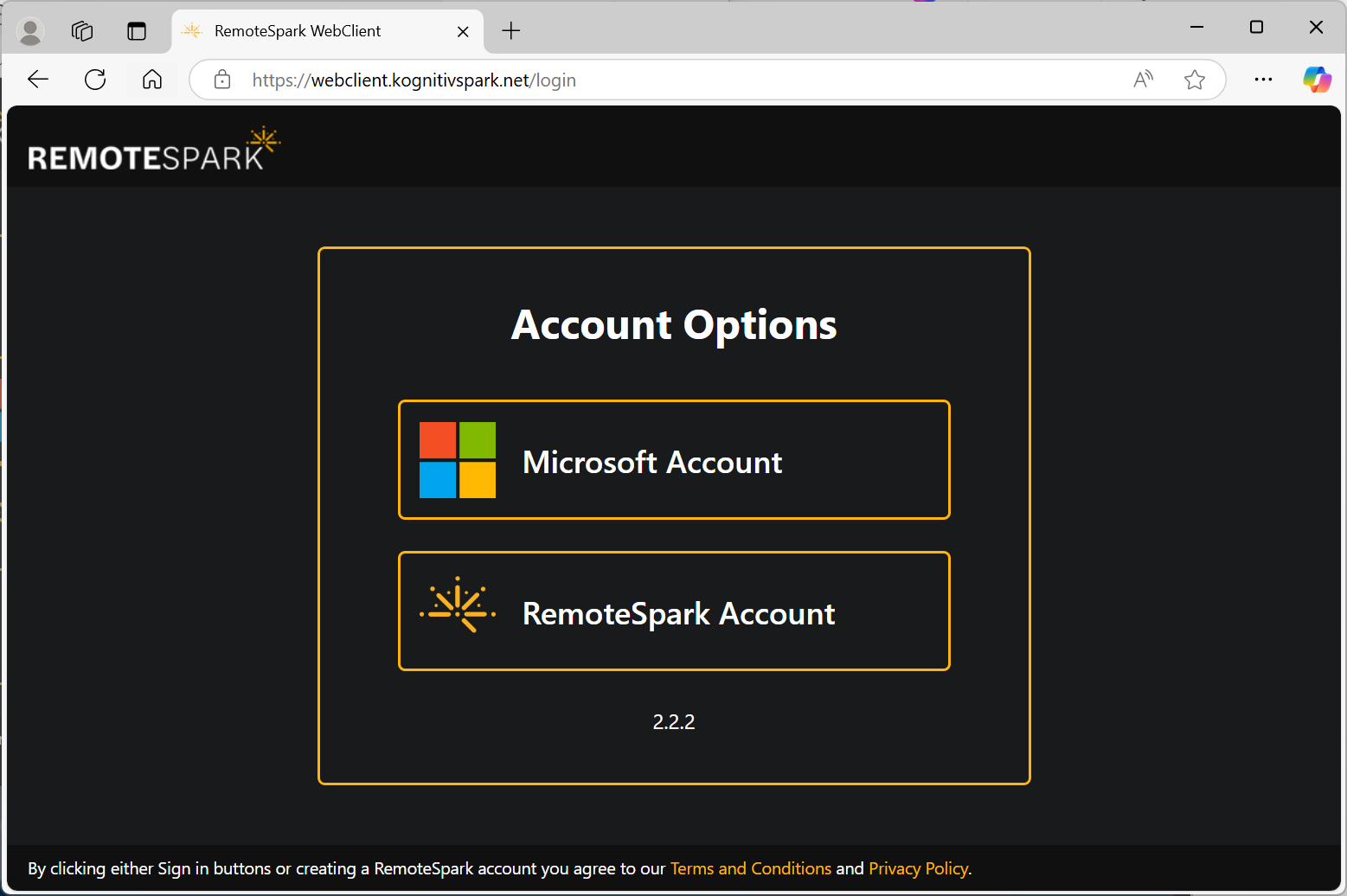
Task: Open the browser home page
Action: (x=152, y=80)
